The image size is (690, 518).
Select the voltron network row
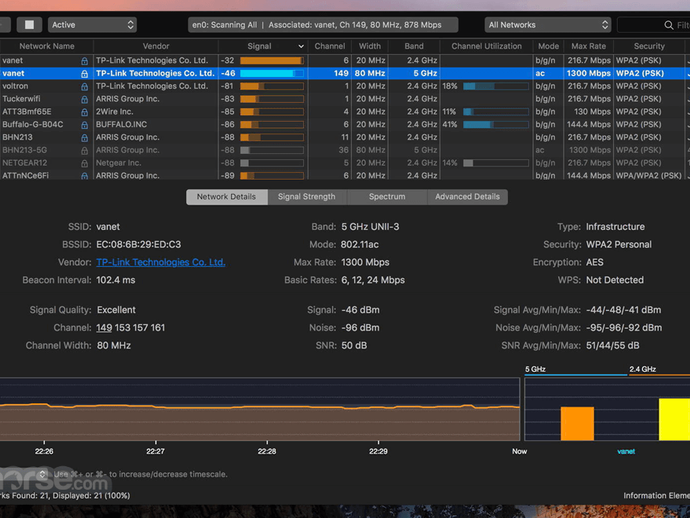345,86
